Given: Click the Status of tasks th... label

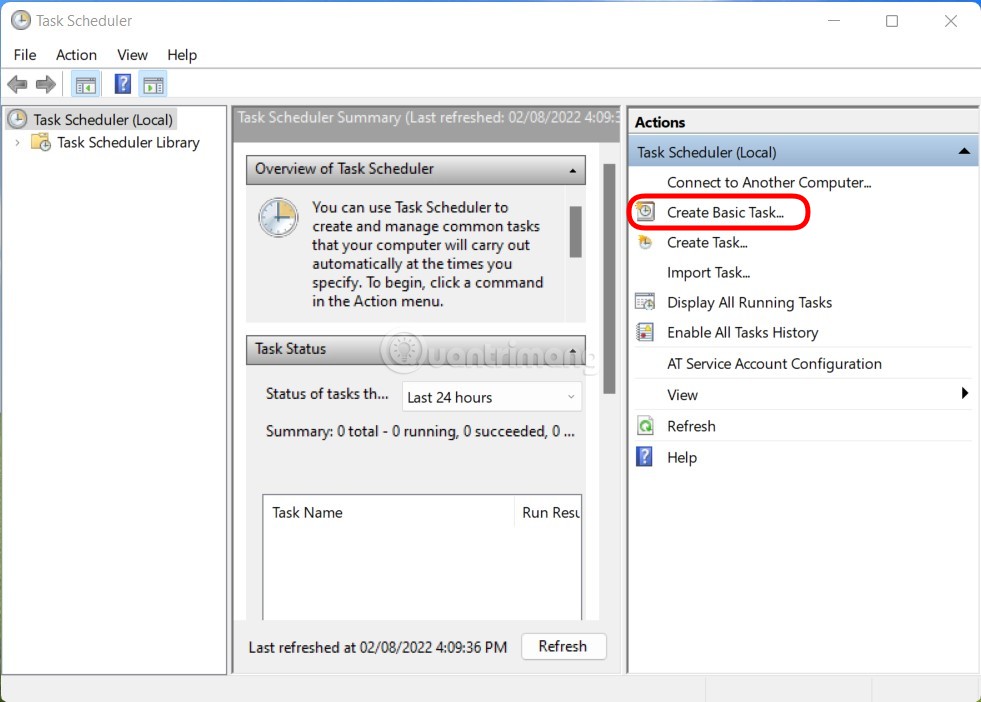Looking at the screenshot, I should (x=327, y=394).
